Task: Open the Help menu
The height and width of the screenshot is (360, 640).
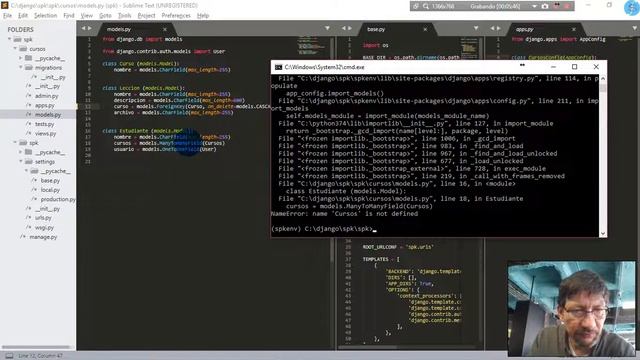Action: pos(203,16)
